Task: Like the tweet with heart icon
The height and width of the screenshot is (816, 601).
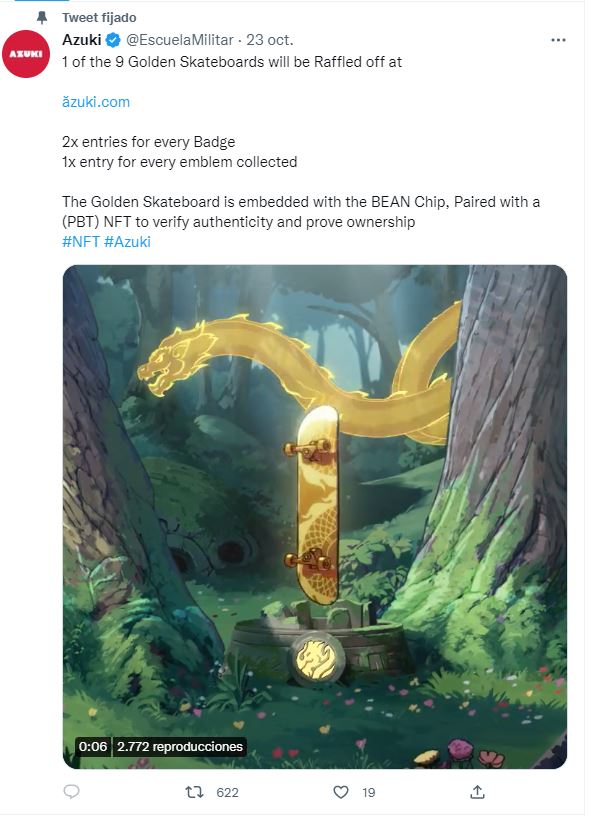Action: click(340, 792)
